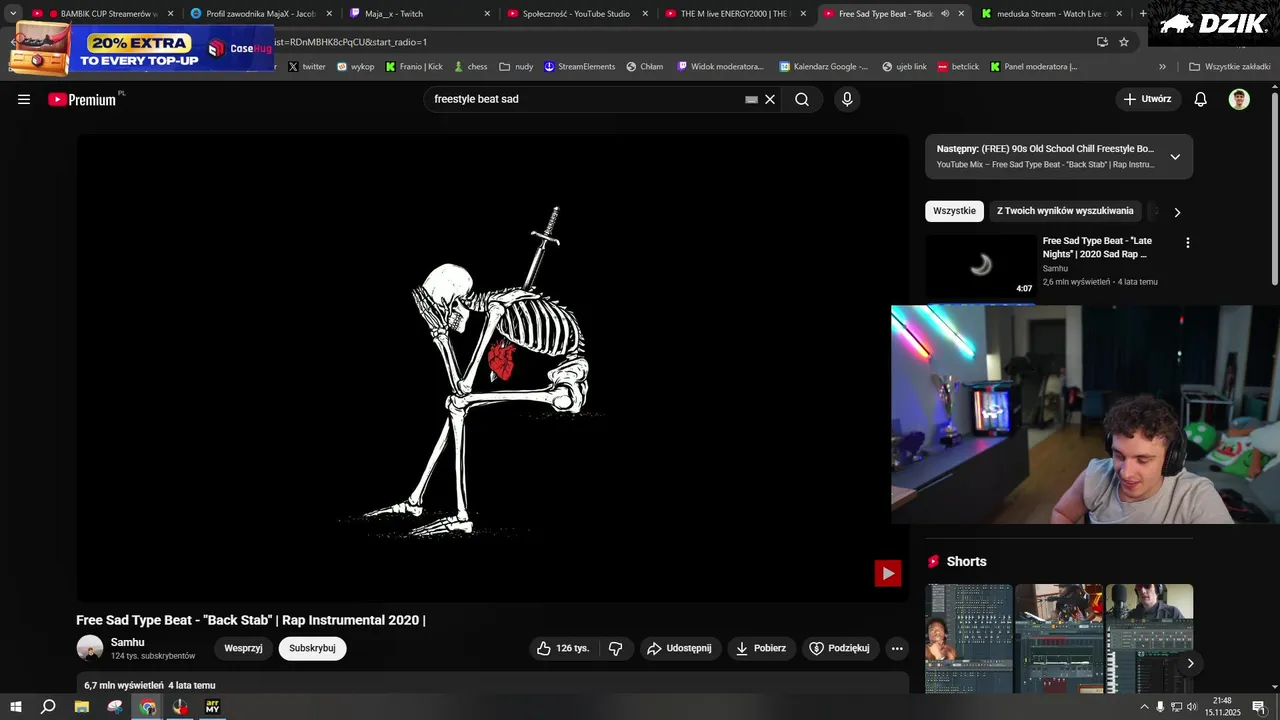Mute tab audio on Free Sad Type Beat tab
The width and height of the screenshot is (1280, 720).
(x=945, y=14)
